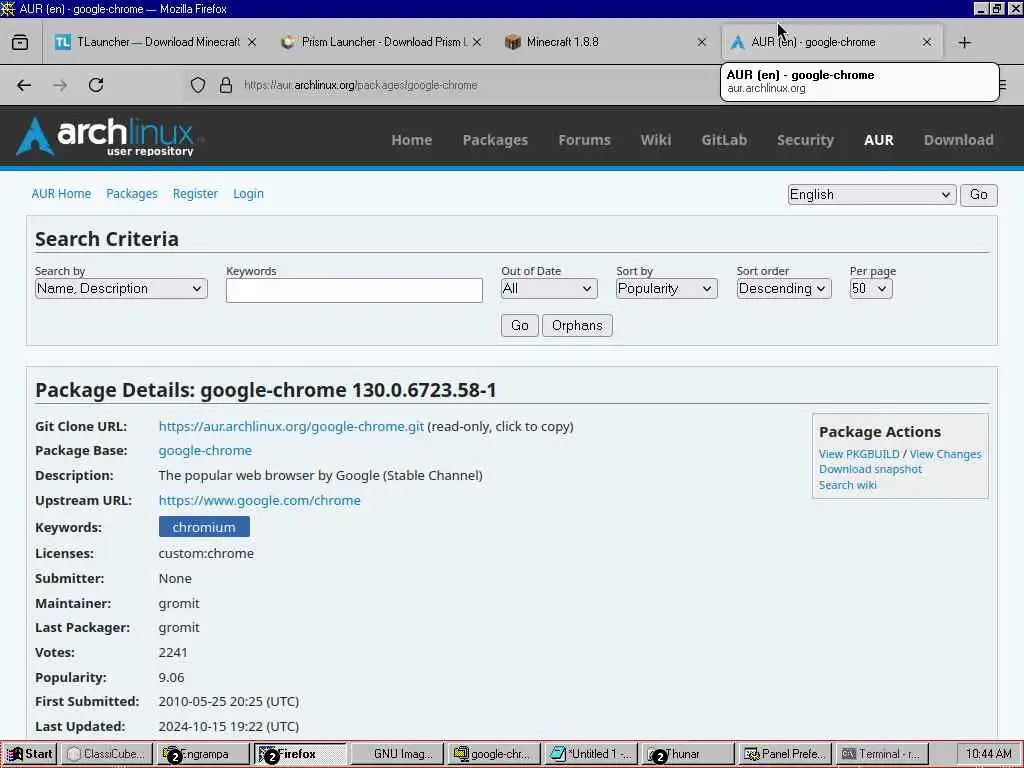Click the forward navigation arrow

point(60,85)
